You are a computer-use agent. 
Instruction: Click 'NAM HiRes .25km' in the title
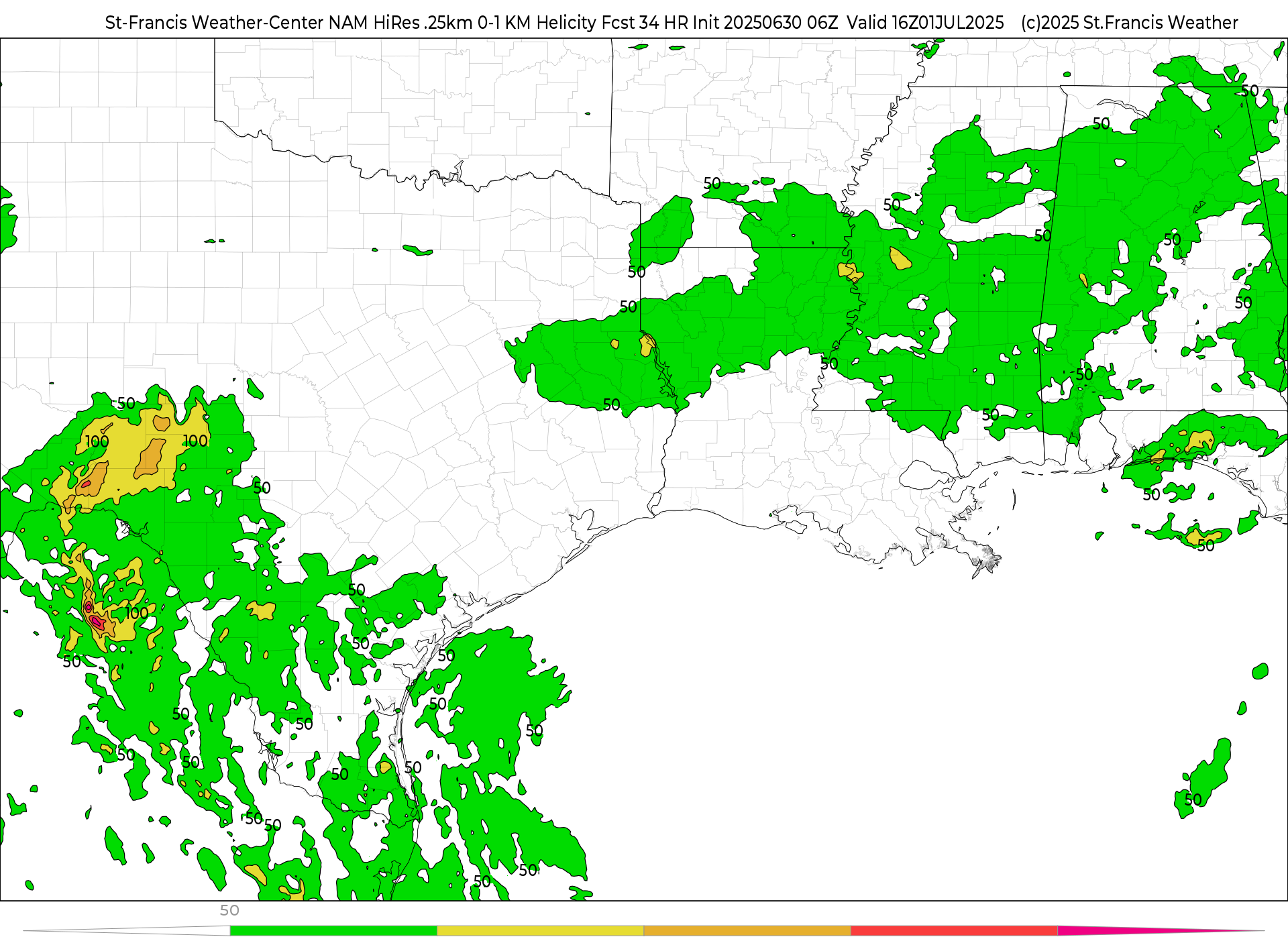400,23
